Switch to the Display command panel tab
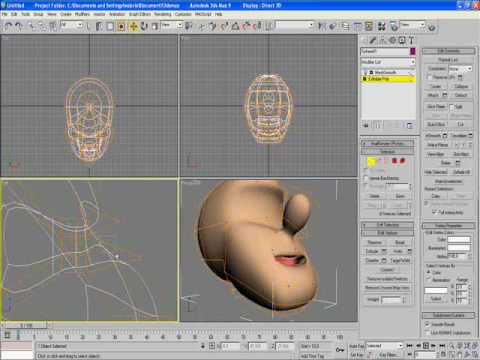The width and height of the screenshot is (480, 360). [x=402, y=40]
